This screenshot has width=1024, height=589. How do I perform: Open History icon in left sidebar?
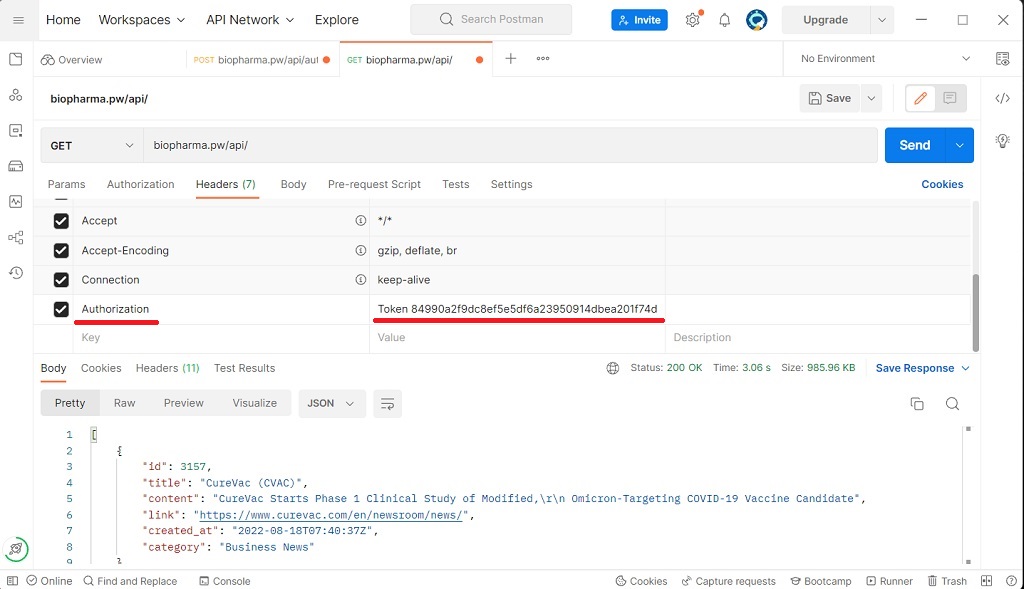tap(16, 272)
